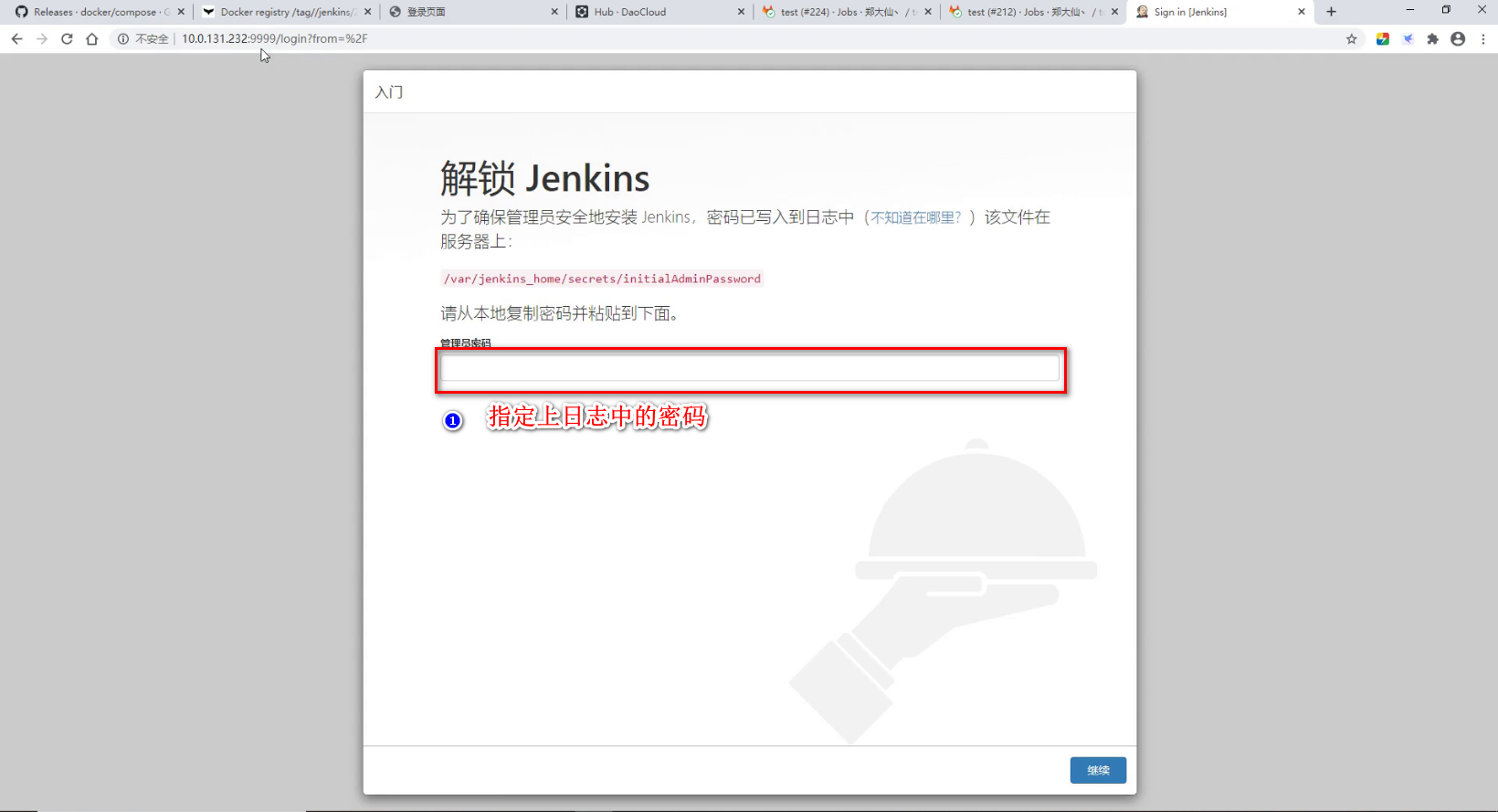Close the Hub DaoCloud tab
Image resolution: width=1498 pixels, height=812 pixels.
click(x=741, y=12)
